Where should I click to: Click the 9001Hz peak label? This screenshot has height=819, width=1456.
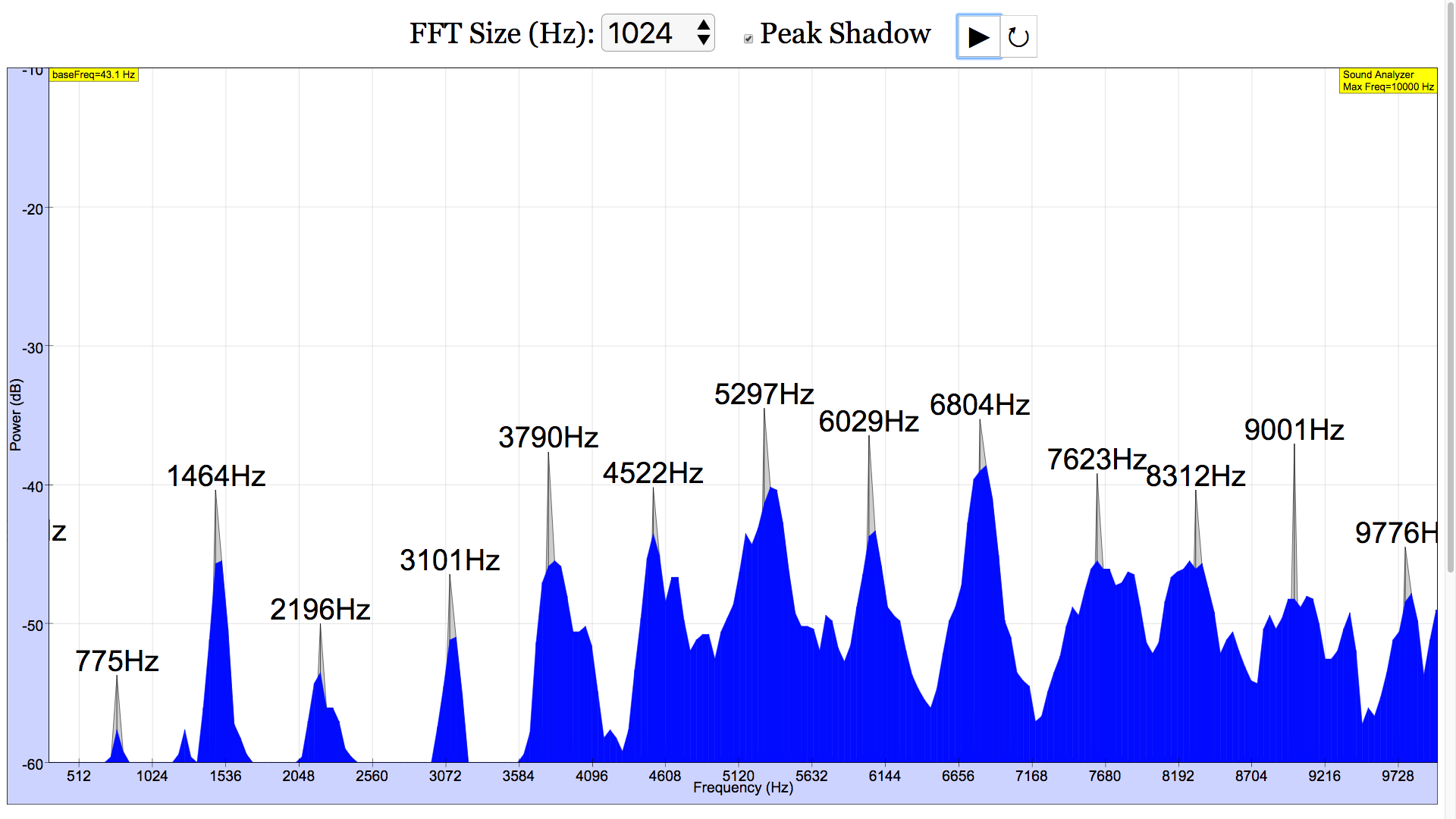(1294, 430)
